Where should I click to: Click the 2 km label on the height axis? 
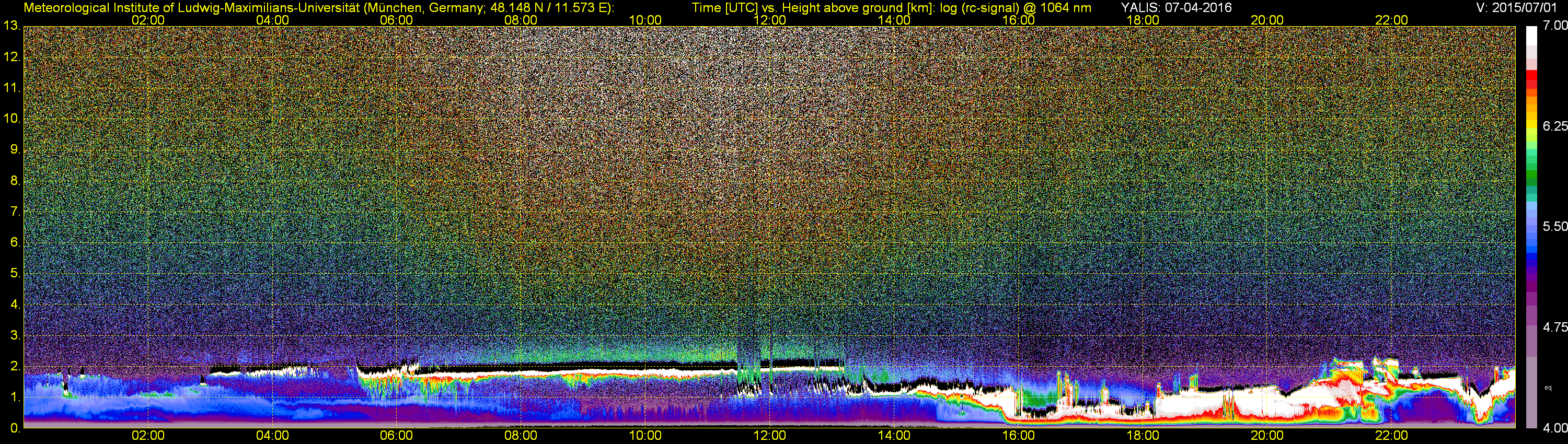(15, 366)
